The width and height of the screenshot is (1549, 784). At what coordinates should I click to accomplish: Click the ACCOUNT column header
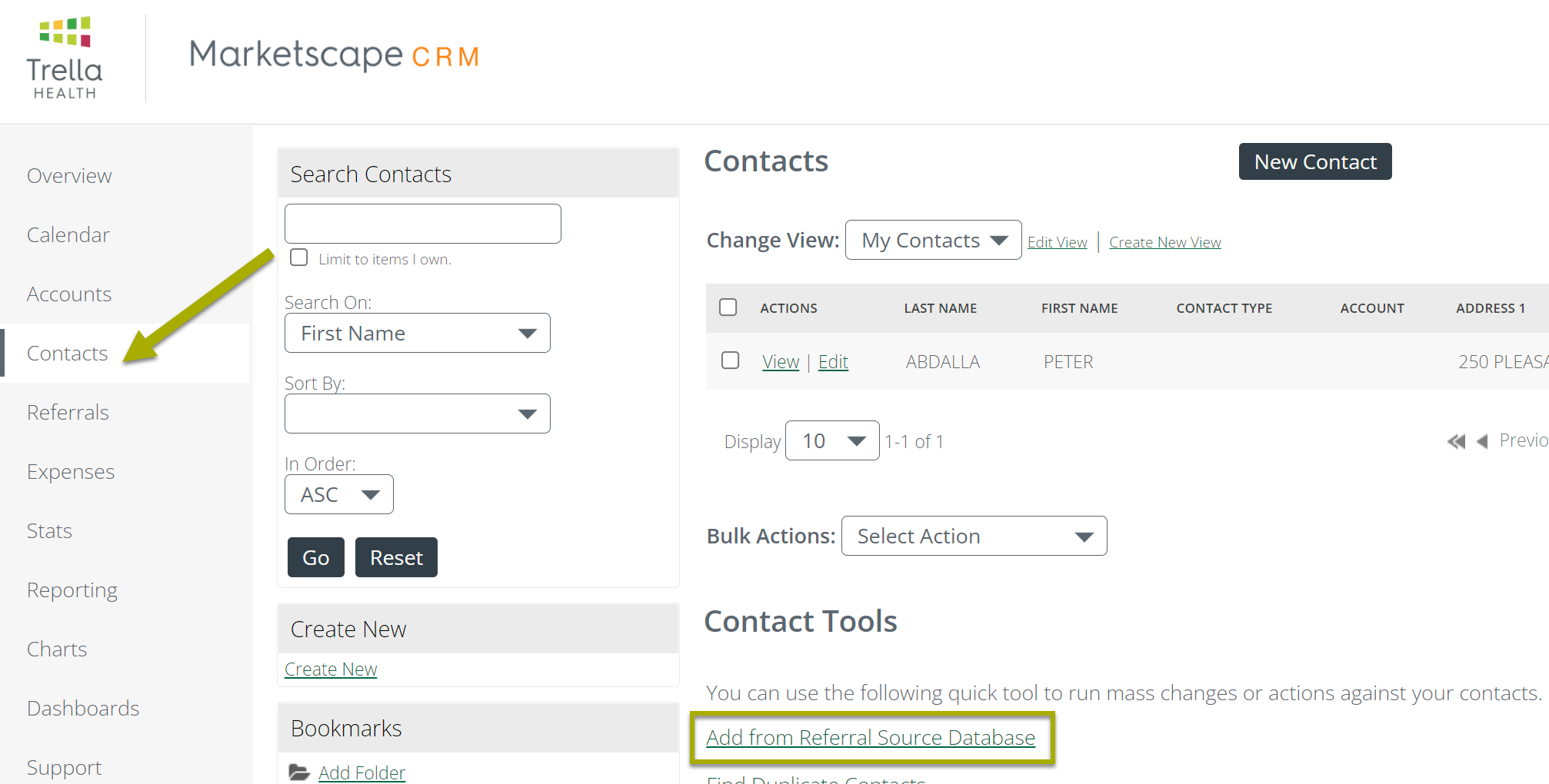(x=1372, y=308)
